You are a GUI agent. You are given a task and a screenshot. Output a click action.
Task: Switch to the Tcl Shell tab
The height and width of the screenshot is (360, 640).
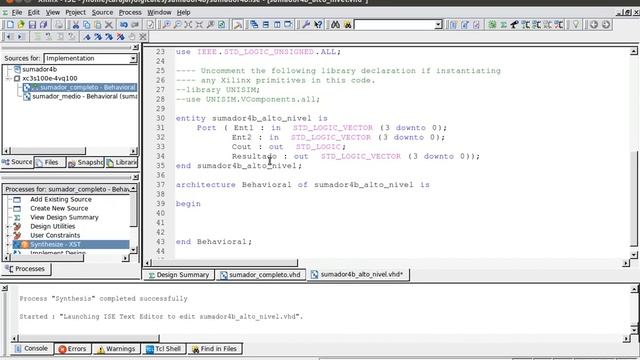[163, 349]
